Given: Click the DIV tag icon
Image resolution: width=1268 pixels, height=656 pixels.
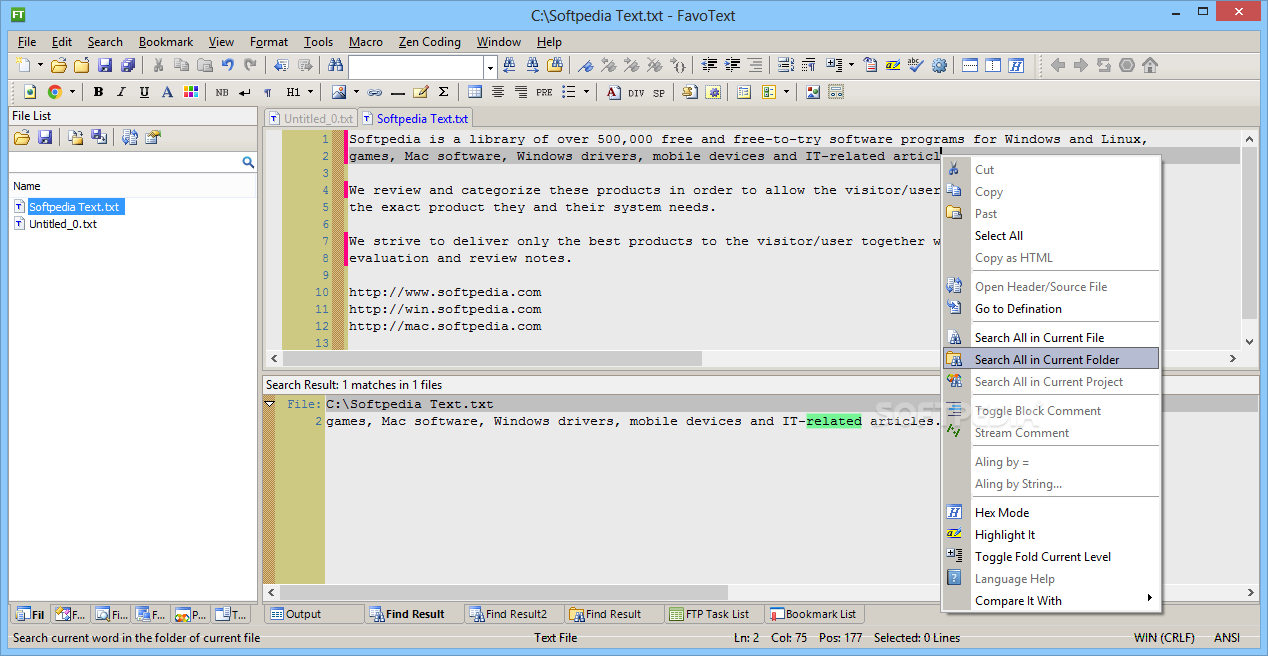Looking at the screenshot, I should (x=636, y=92).
